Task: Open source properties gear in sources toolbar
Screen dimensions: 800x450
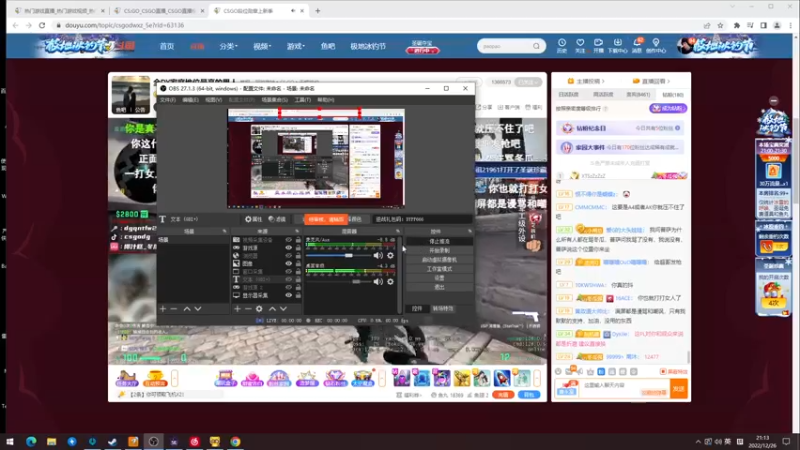Action: [x=259, y=309]
